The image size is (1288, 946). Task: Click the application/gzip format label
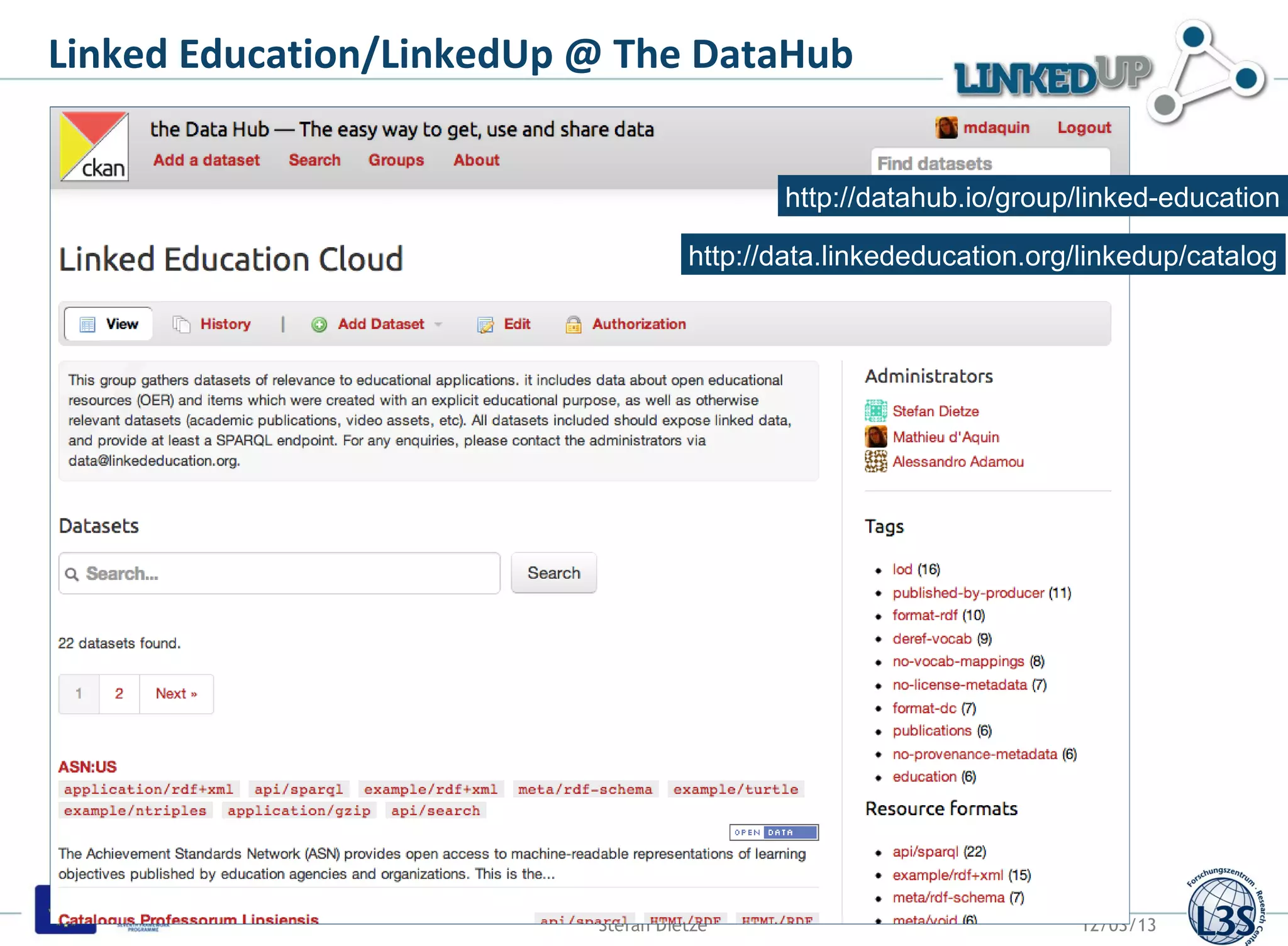coord(299,811)
